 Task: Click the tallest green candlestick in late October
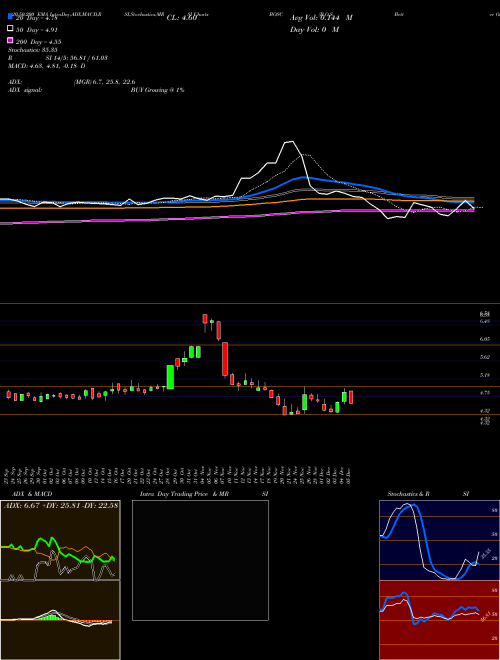[x=170, y=377]
